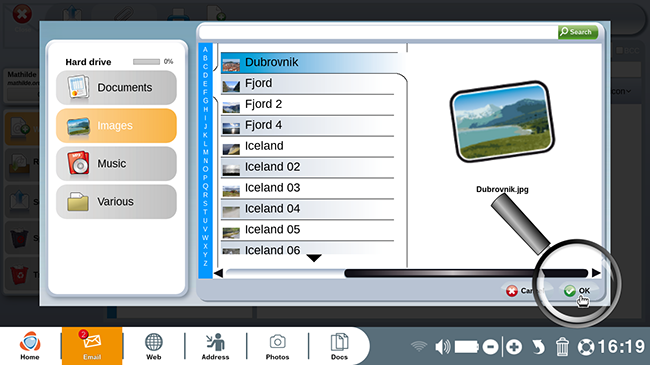
Task: Click the zoom-in plus icon
Action: pos(514,347)
